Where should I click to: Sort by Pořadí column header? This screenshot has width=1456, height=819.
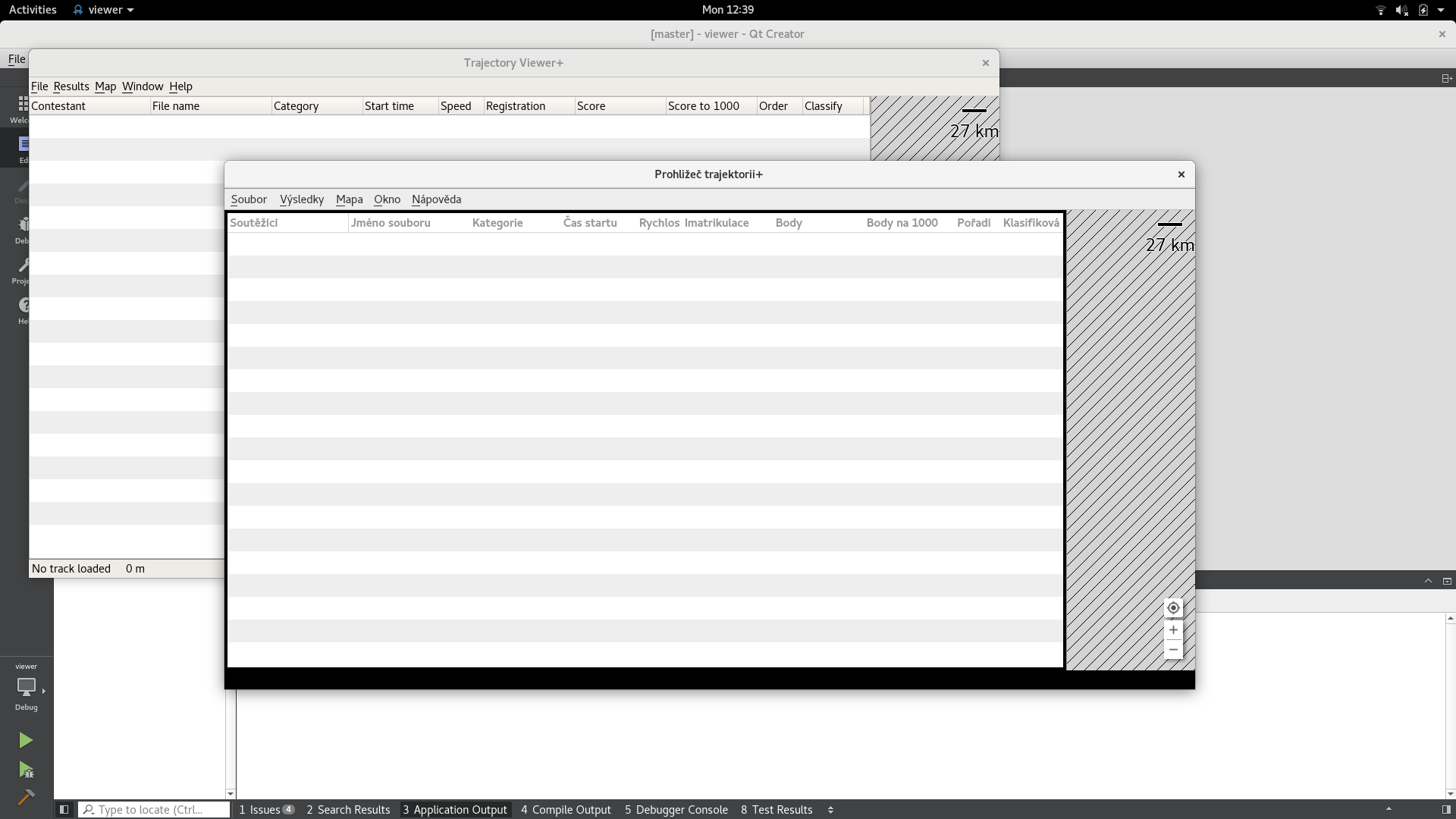(x=977, y=223)
